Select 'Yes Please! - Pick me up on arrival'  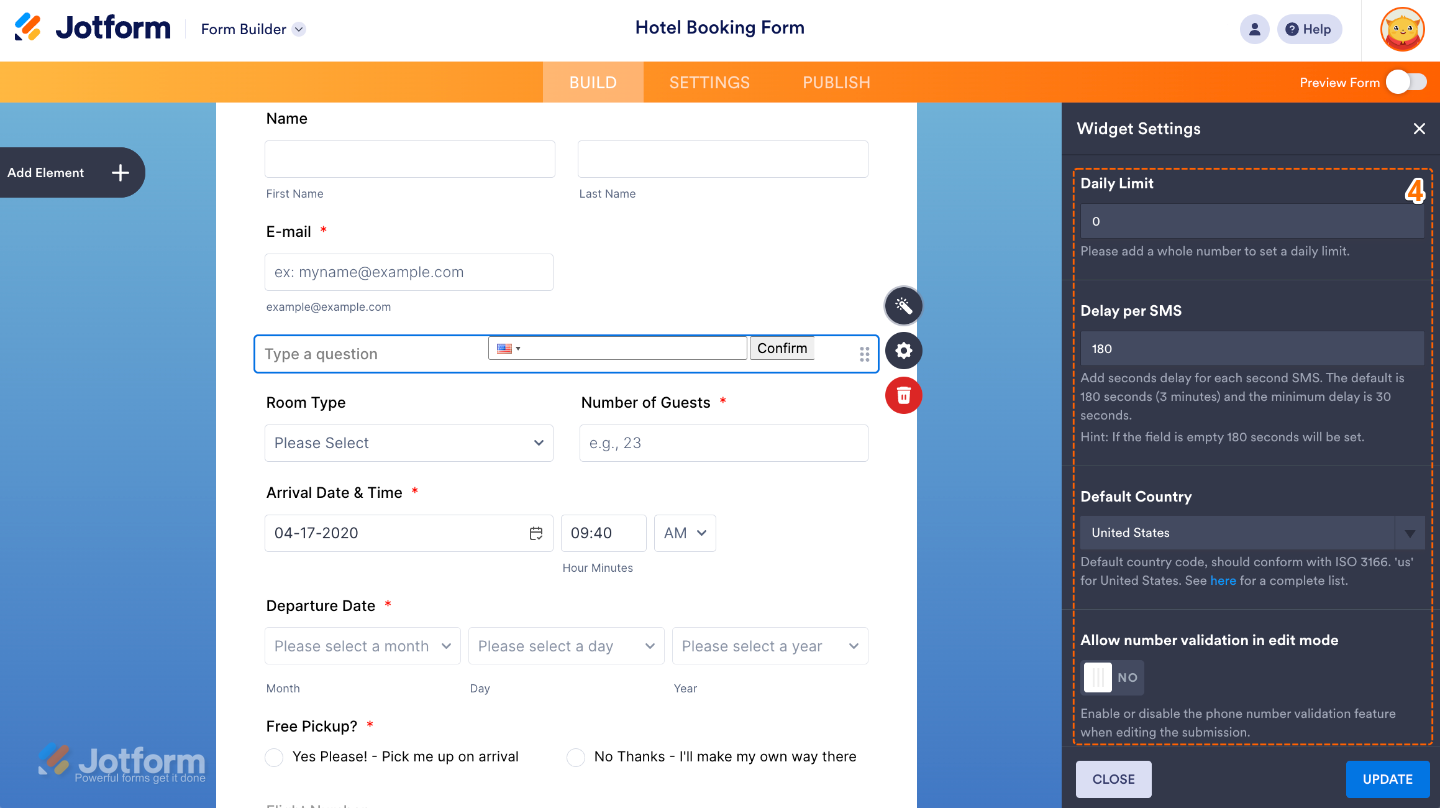pyautogui.click(x=274, y=757)
